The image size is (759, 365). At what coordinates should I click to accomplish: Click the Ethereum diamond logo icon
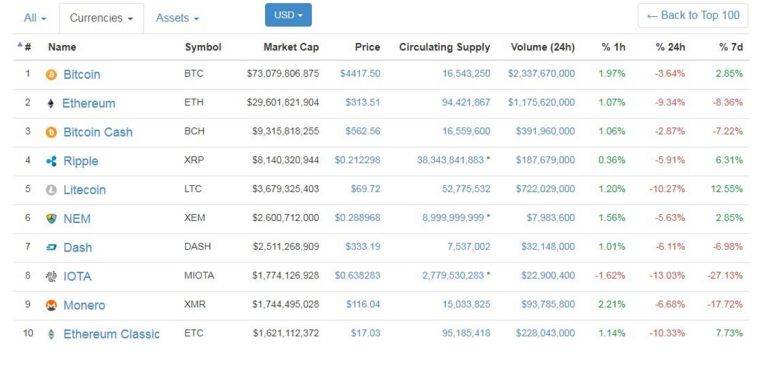pos(51,104)
